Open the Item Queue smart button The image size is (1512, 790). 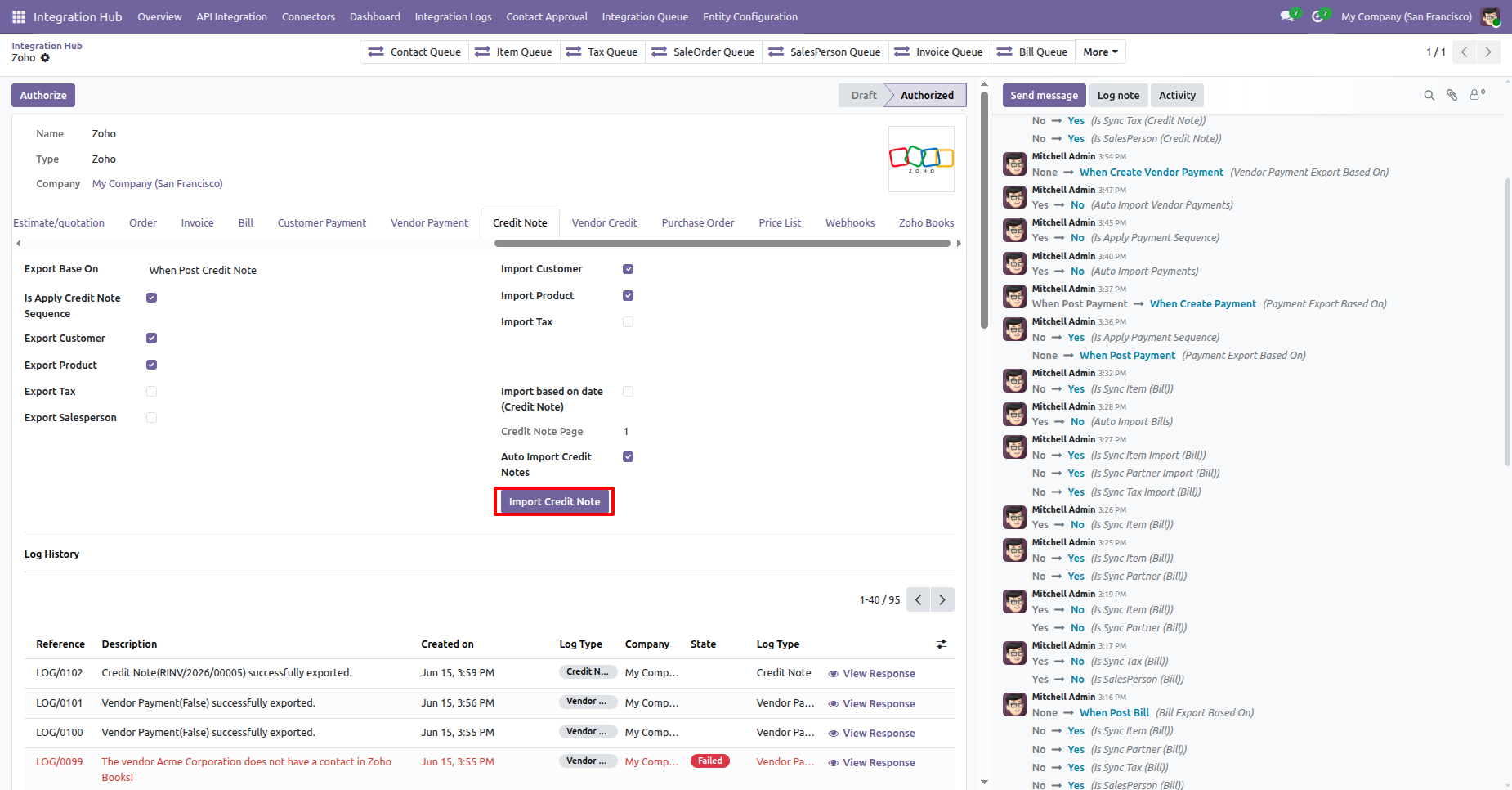pos(513,52)
